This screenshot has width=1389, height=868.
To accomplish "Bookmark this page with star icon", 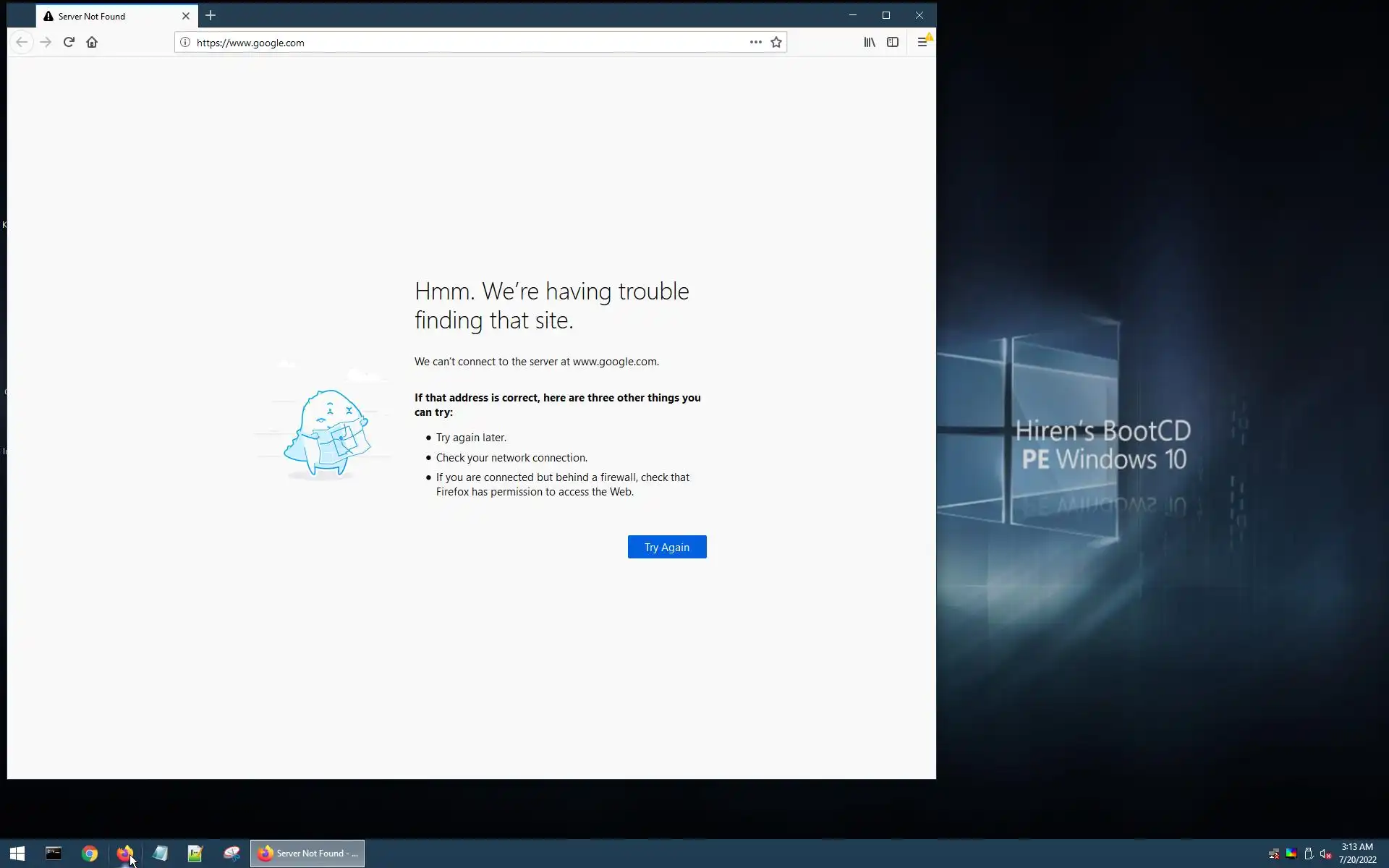I will pos(776,42).
